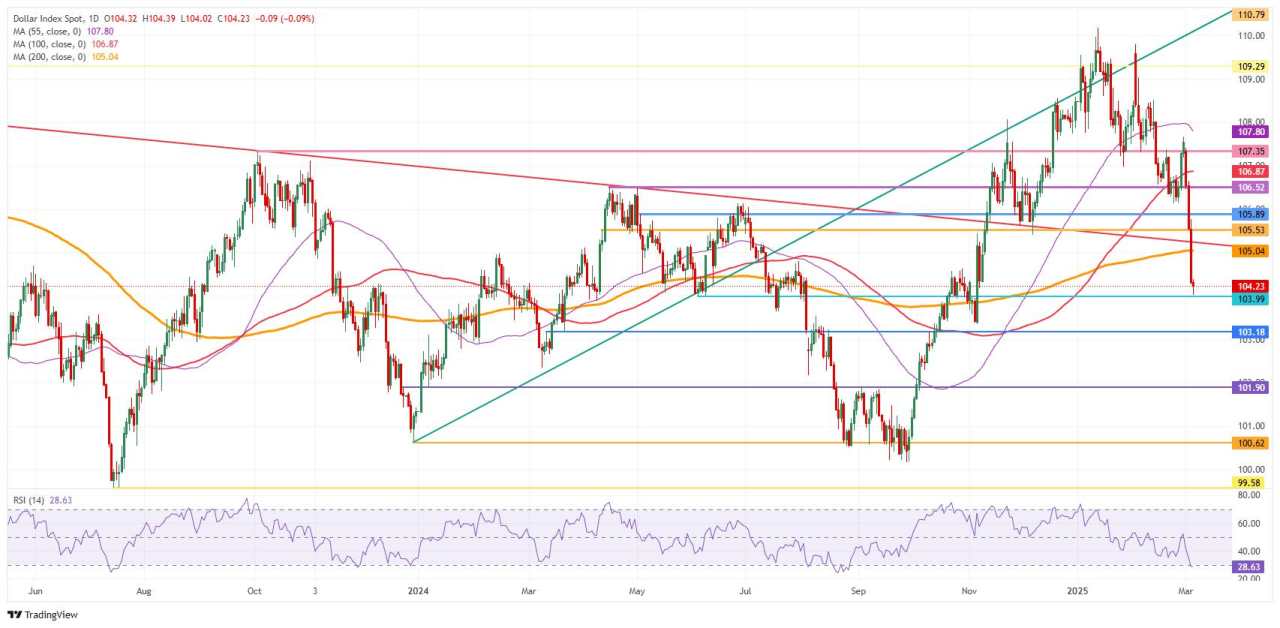1280x628 pixels.
Task: Click the 80.00 RSI axis label
Action: (x=1249, y=494)
